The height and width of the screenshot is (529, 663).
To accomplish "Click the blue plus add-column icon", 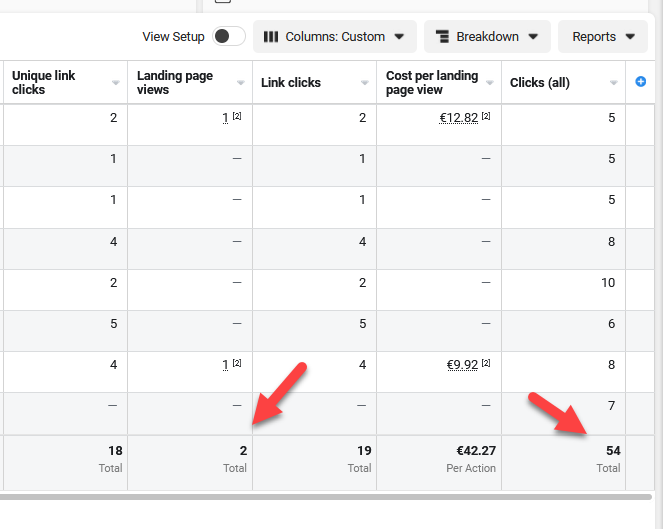I will coord(641,82).
